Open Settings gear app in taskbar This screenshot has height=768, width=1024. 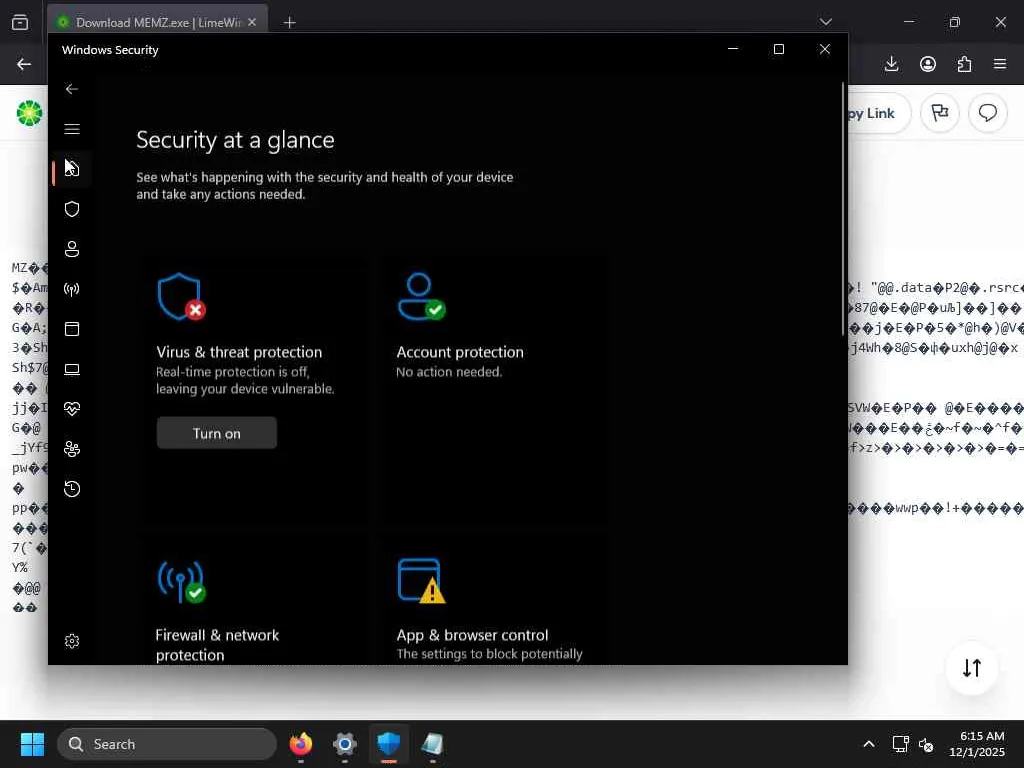tap(345, 744)
